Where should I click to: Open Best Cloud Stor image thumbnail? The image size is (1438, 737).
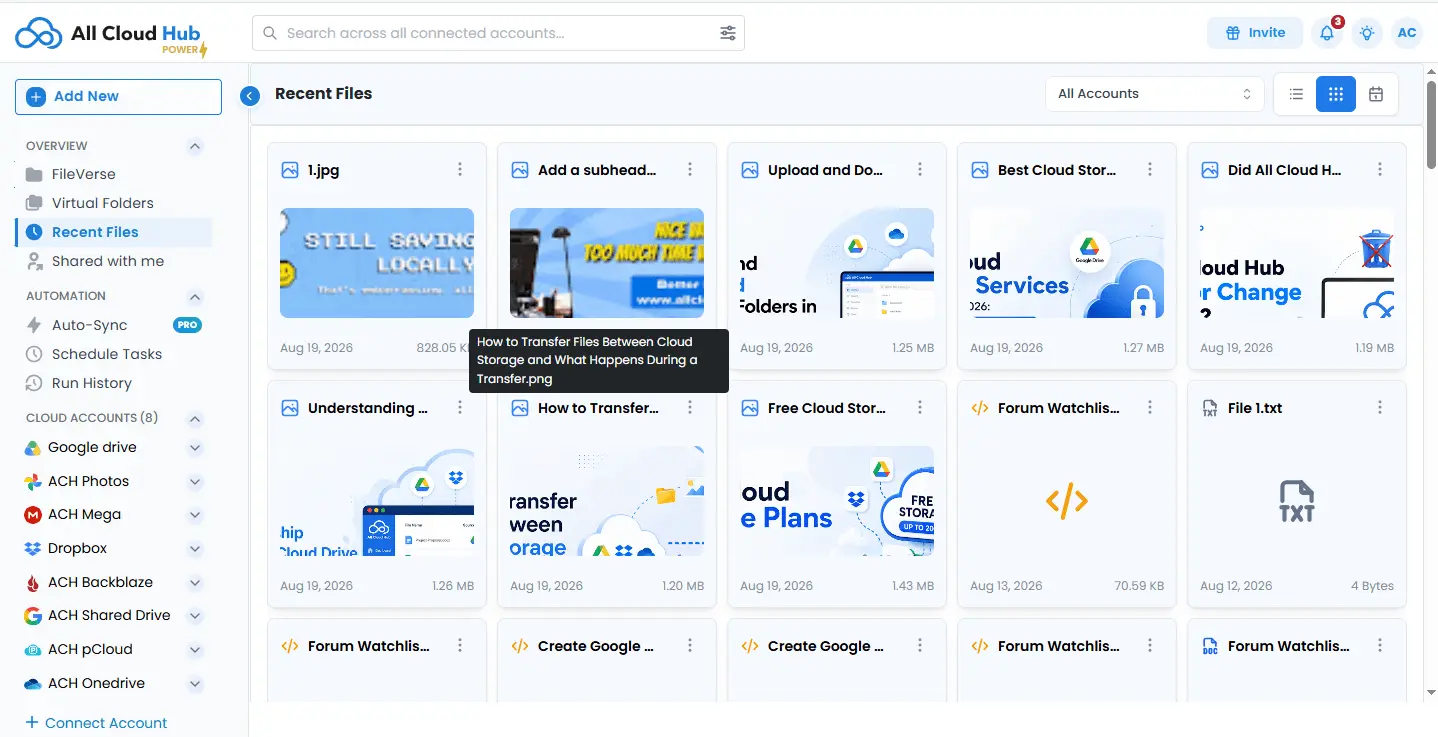[x=1067, y=263]
